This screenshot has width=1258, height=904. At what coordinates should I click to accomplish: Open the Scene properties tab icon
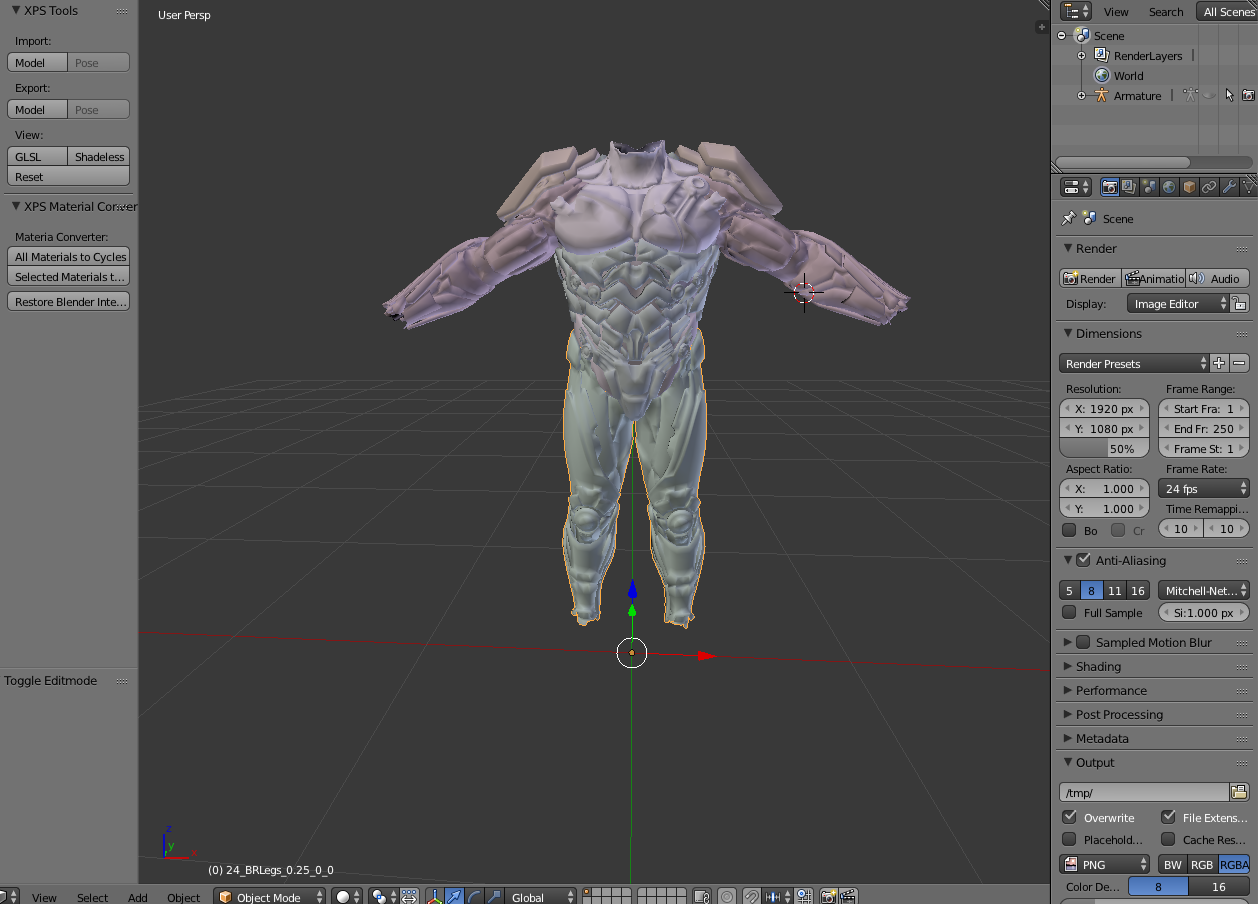tap(1149, 187)
